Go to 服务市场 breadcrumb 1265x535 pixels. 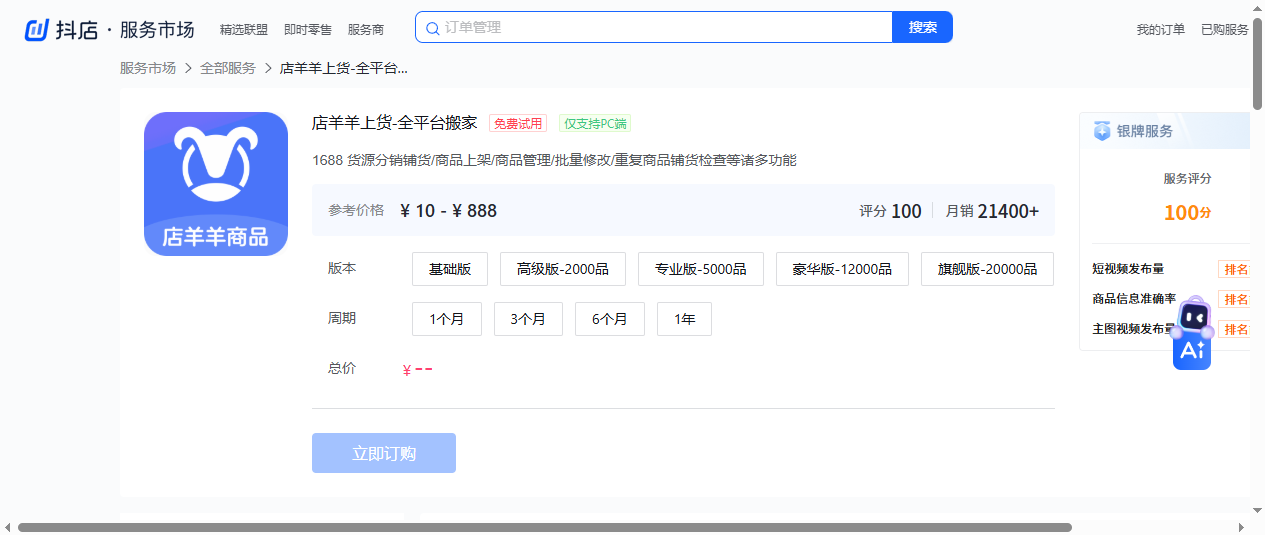[148, 68]
